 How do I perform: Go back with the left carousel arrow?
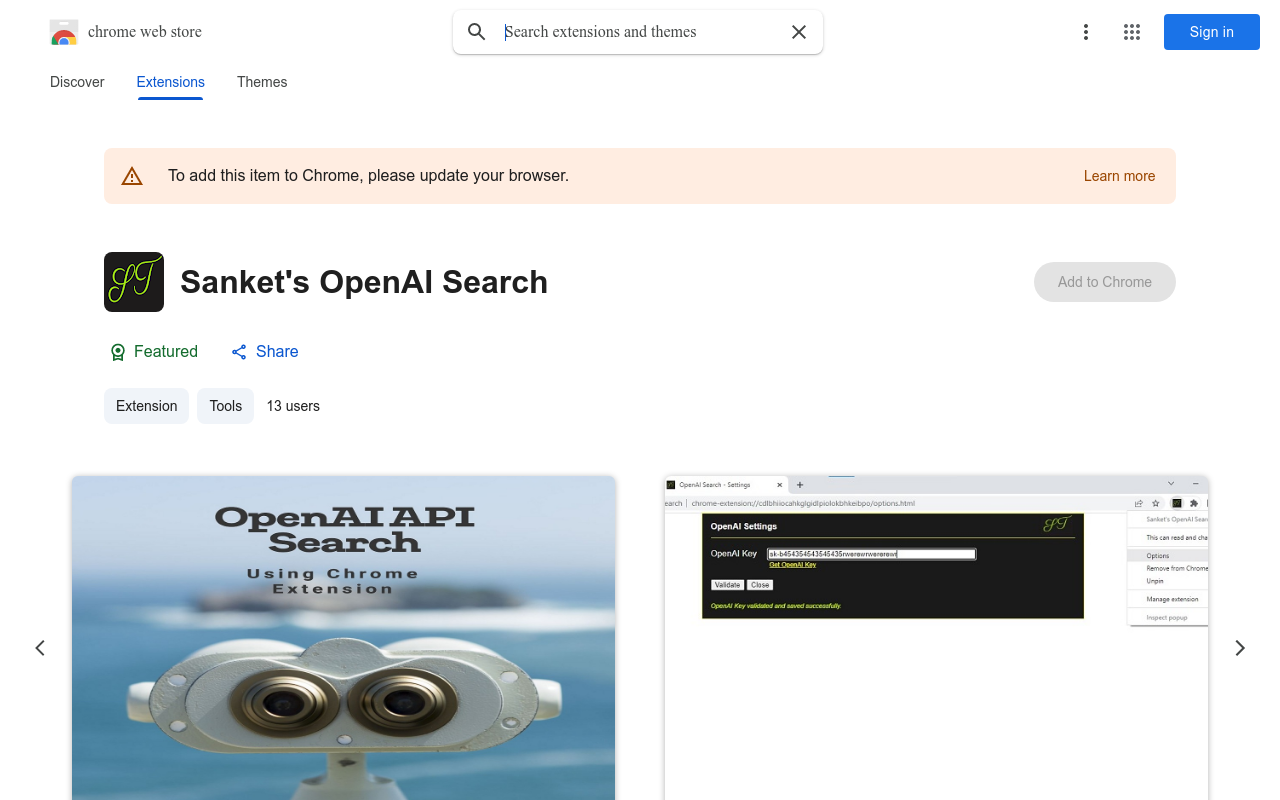pos(40,648)
